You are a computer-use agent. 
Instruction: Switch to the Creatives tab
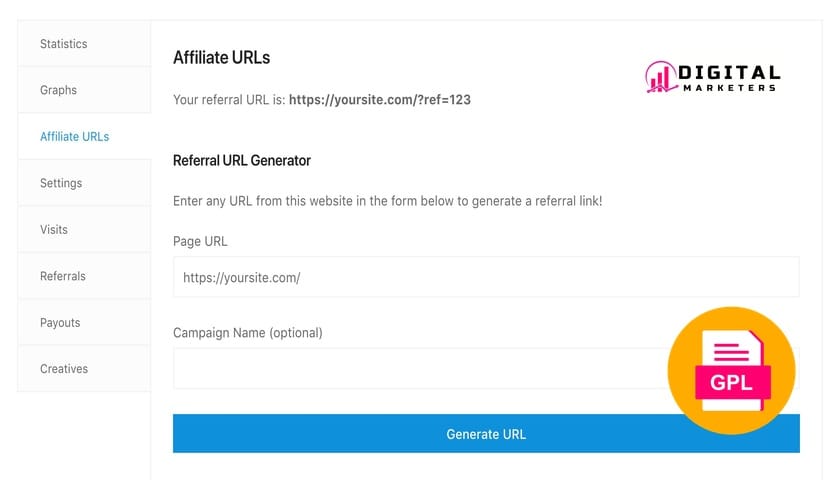pos(64,369)
